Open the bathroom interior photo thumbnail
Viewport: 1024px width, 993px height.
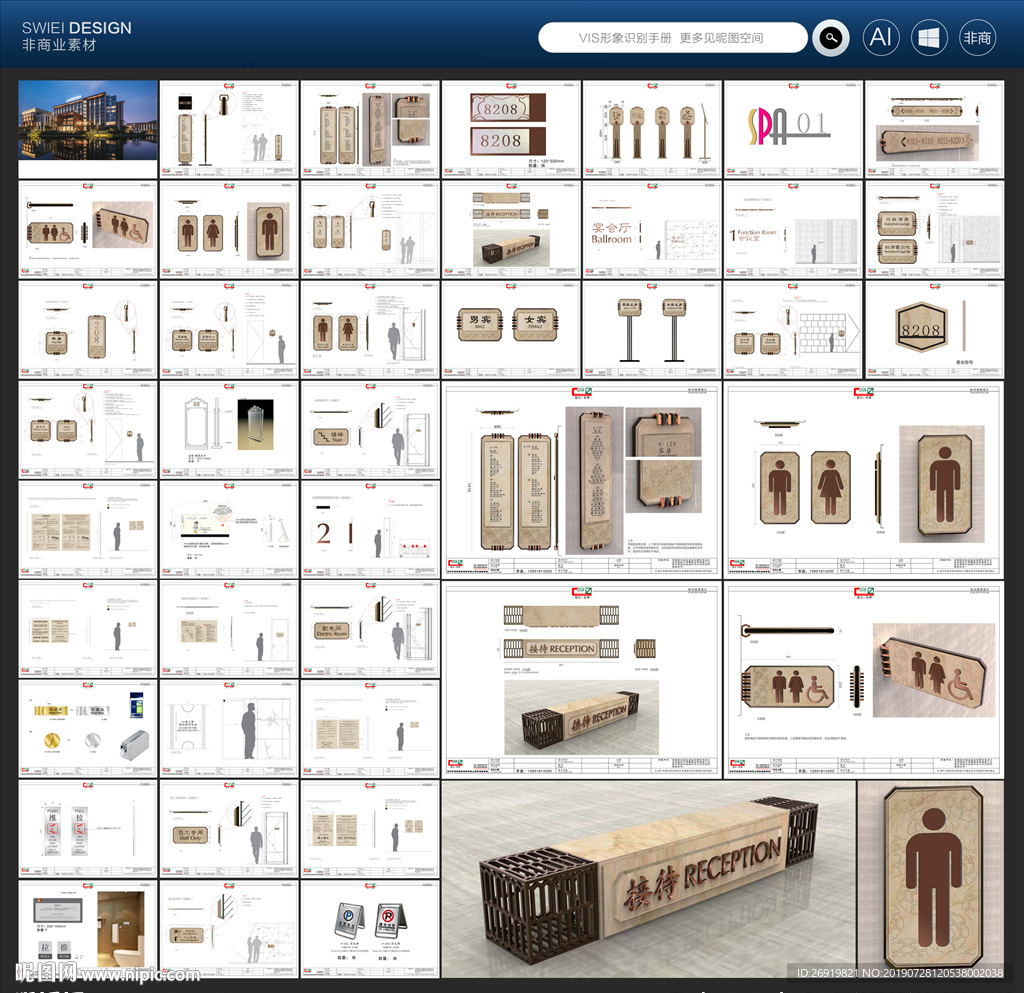tap(88, 930)
